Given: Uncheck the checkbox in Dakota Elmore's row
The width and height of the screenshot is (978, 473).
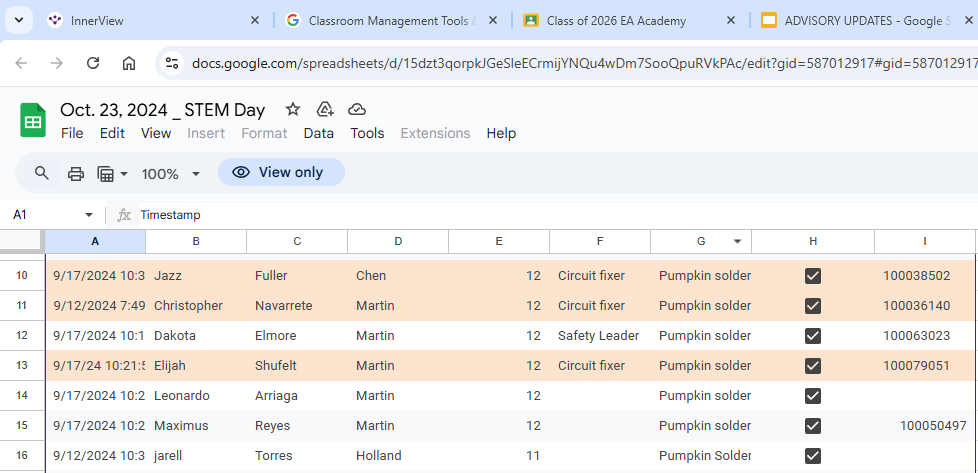Looking at the screenshot, I should coord(813,336).
